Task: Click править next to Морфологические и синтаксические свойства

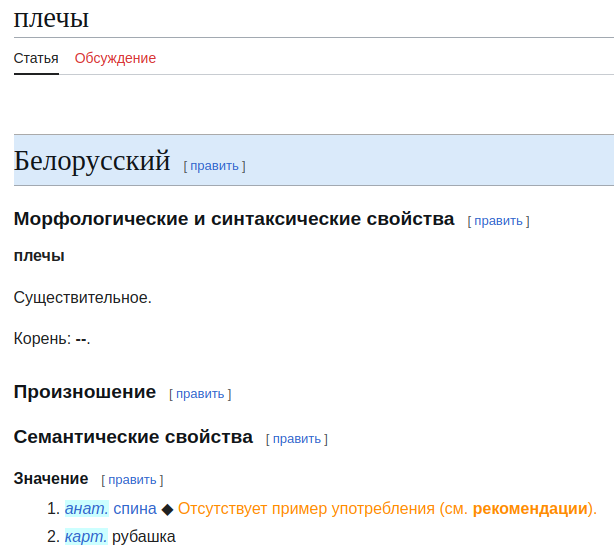Action: point(498,221)
